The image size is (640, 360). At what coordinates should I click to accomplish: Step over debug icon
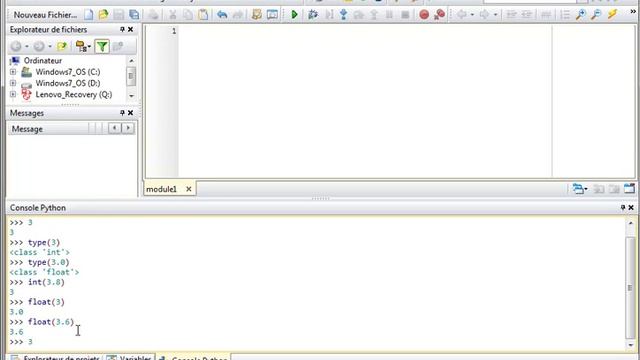(359, 15)
